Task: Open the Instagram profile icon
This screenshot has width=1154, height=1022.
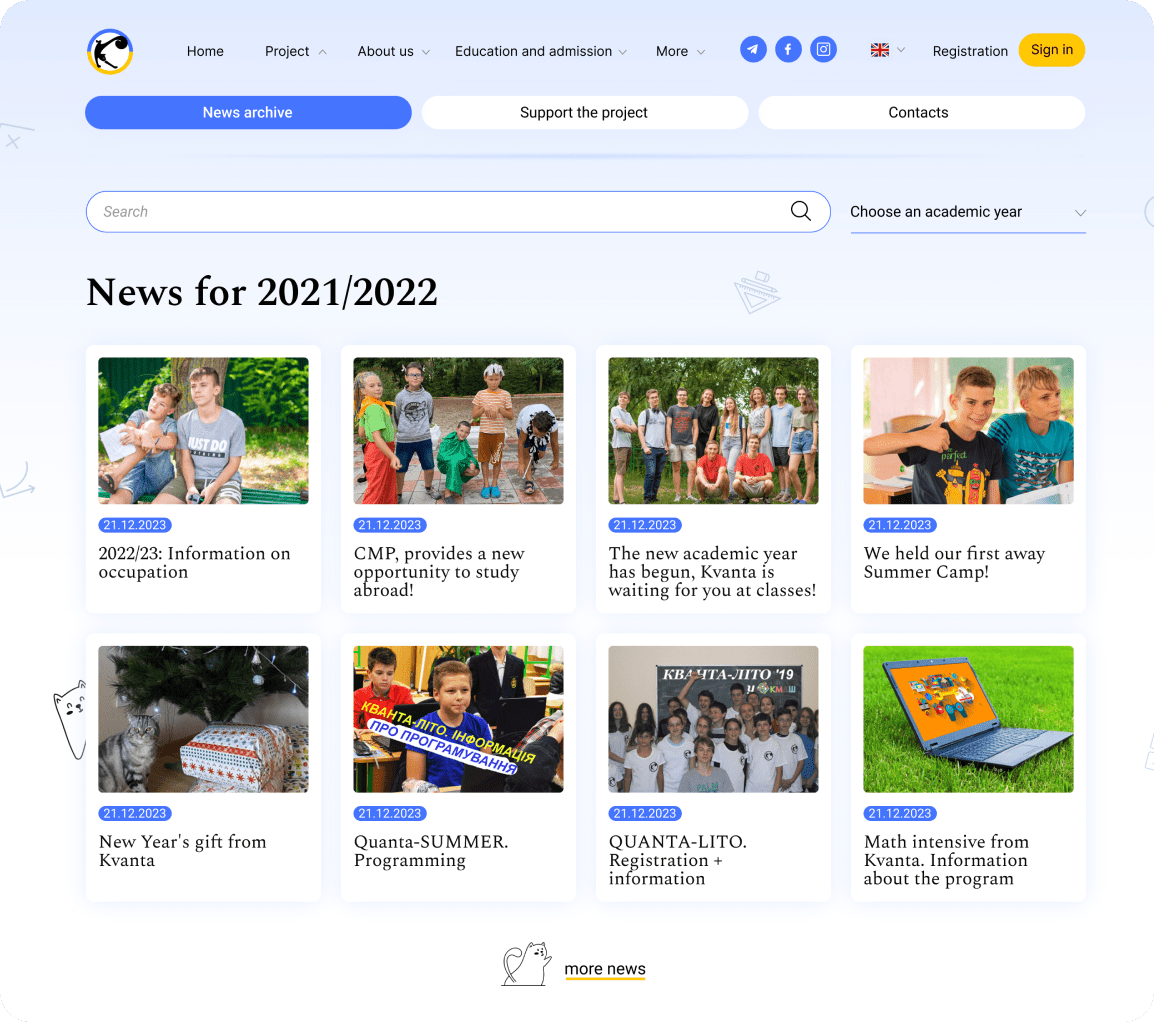Action: click(823, 48)
